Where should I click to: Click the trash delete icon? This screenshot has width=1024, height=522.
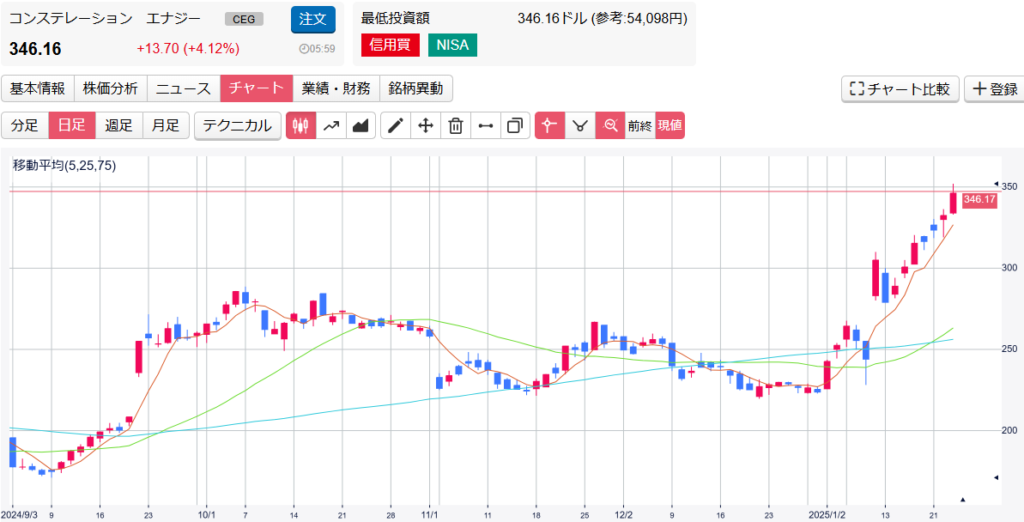[x=455, y=126]
